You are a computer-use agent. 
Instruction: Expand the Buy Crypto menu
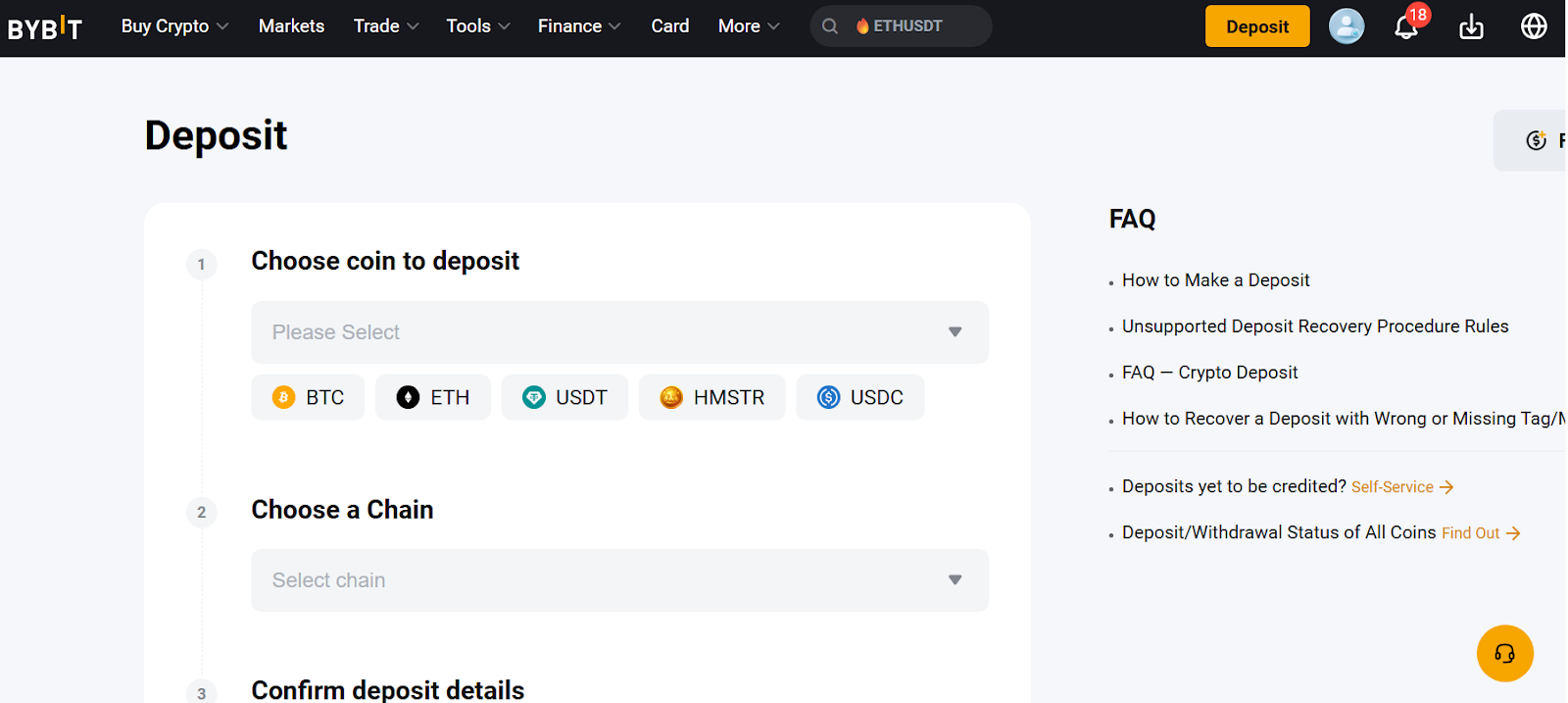174,26
